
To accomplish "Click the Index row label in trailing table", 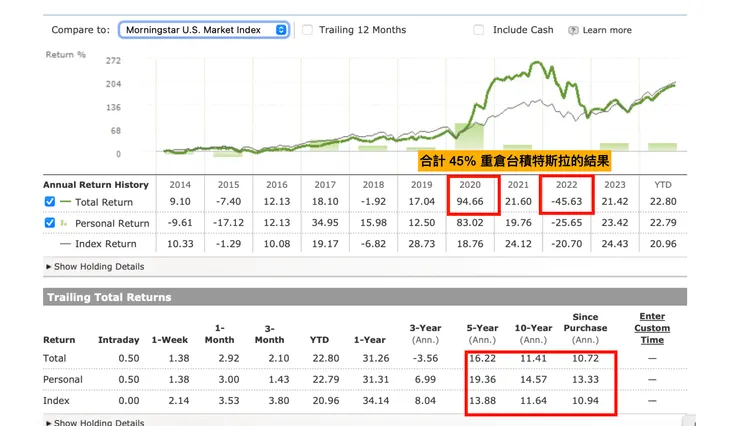I will point(56,401).
